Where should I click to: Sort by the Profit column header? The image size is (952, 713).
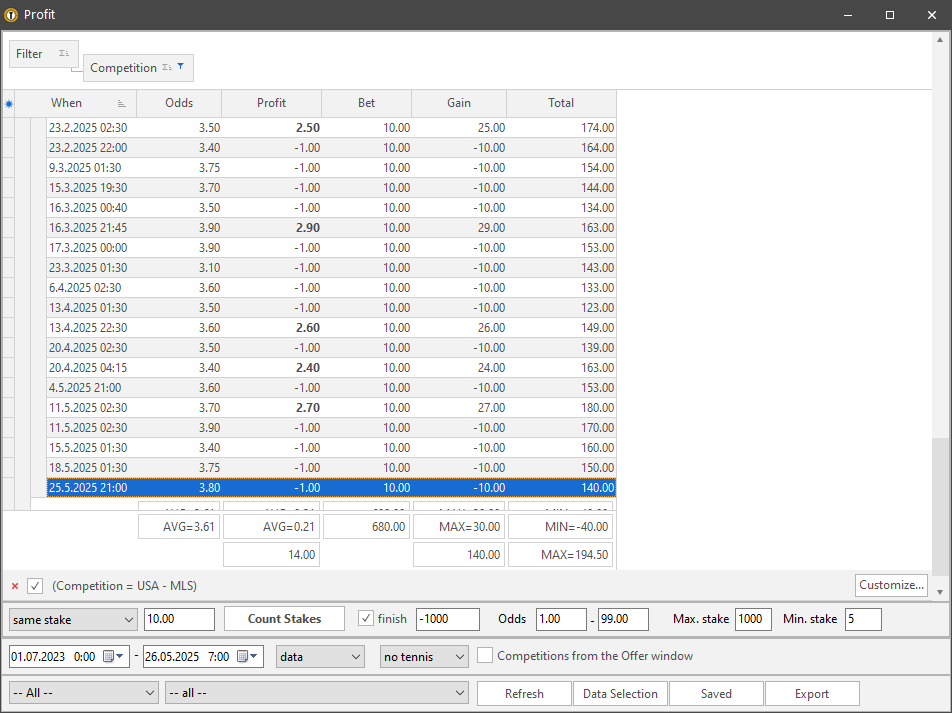point(271,103)
